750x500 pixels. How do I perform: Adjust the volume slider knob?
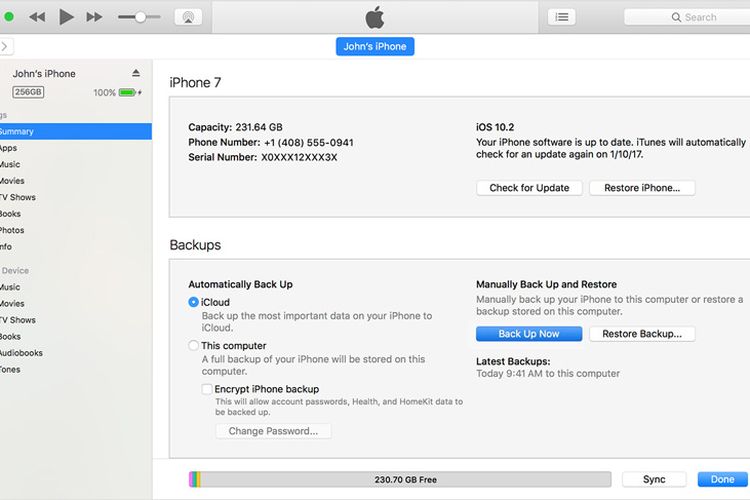coord(140,17)
